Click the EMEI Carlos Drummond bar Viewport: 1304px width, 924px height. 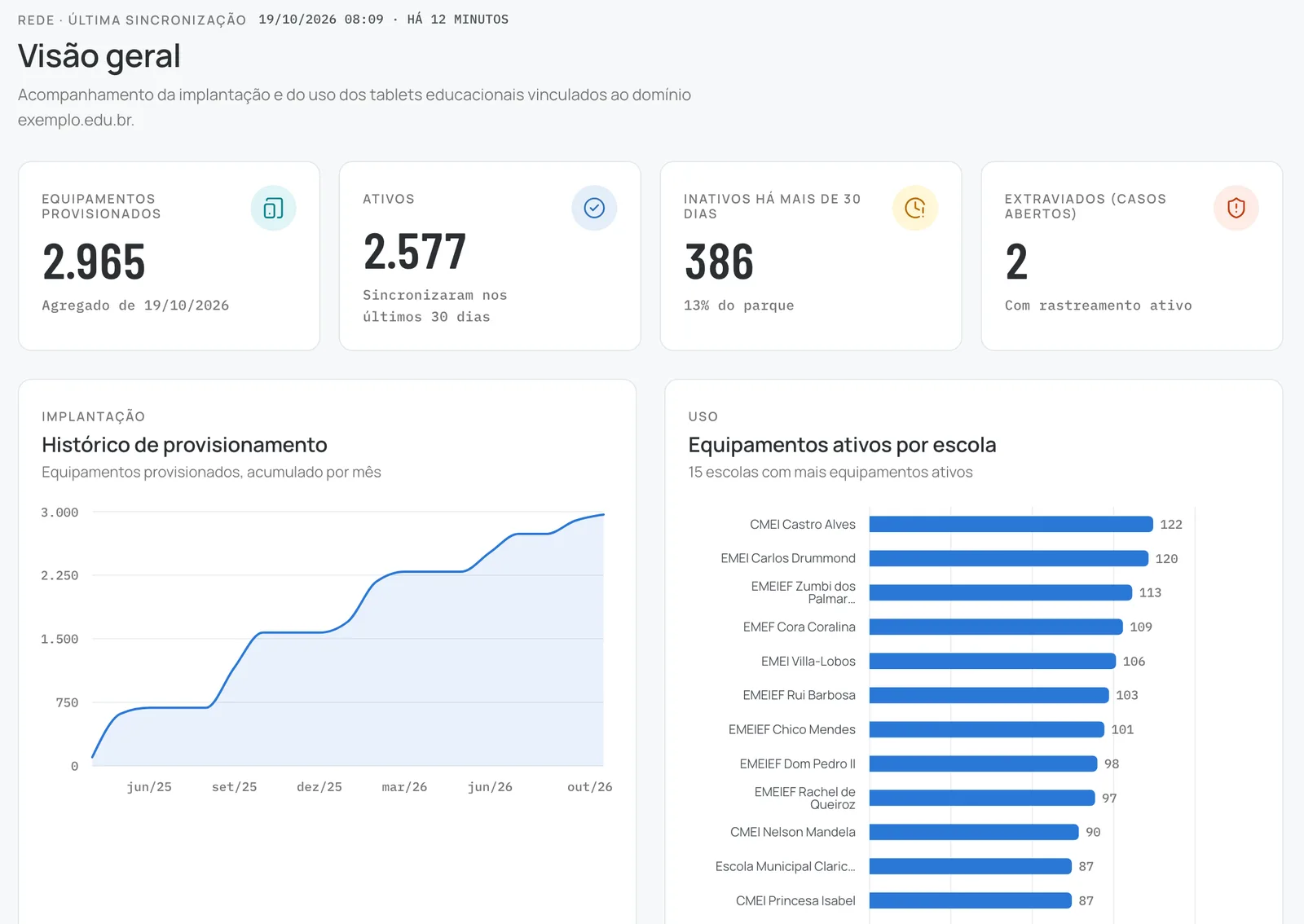1009,558
